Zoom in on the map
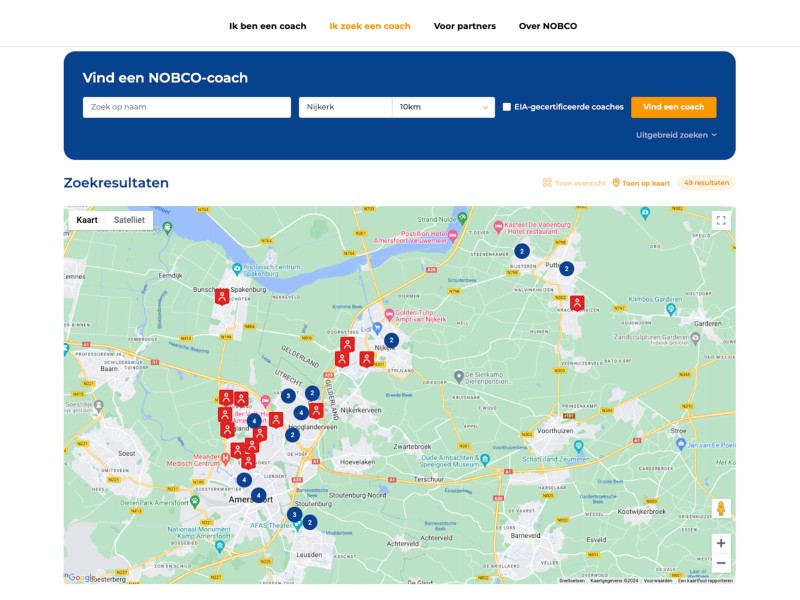Viewport: 800px width, 600px height. pyautogui.click(x=721, y=543)
